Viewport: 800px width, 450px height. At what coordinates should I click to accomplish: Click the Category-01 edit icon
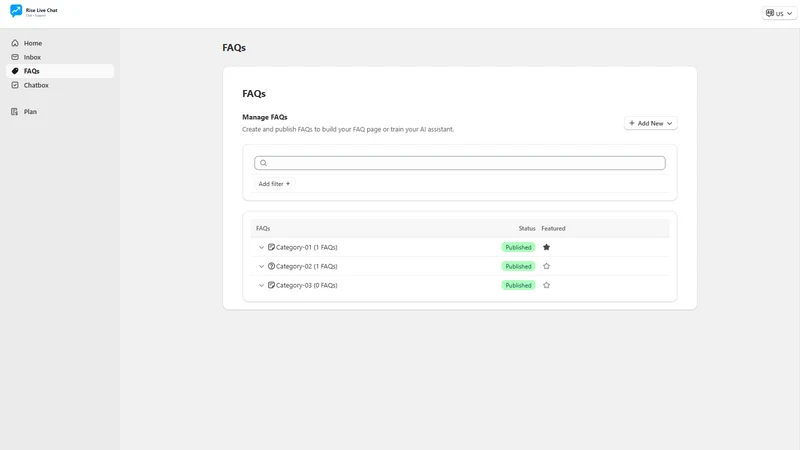click(271, 247)
